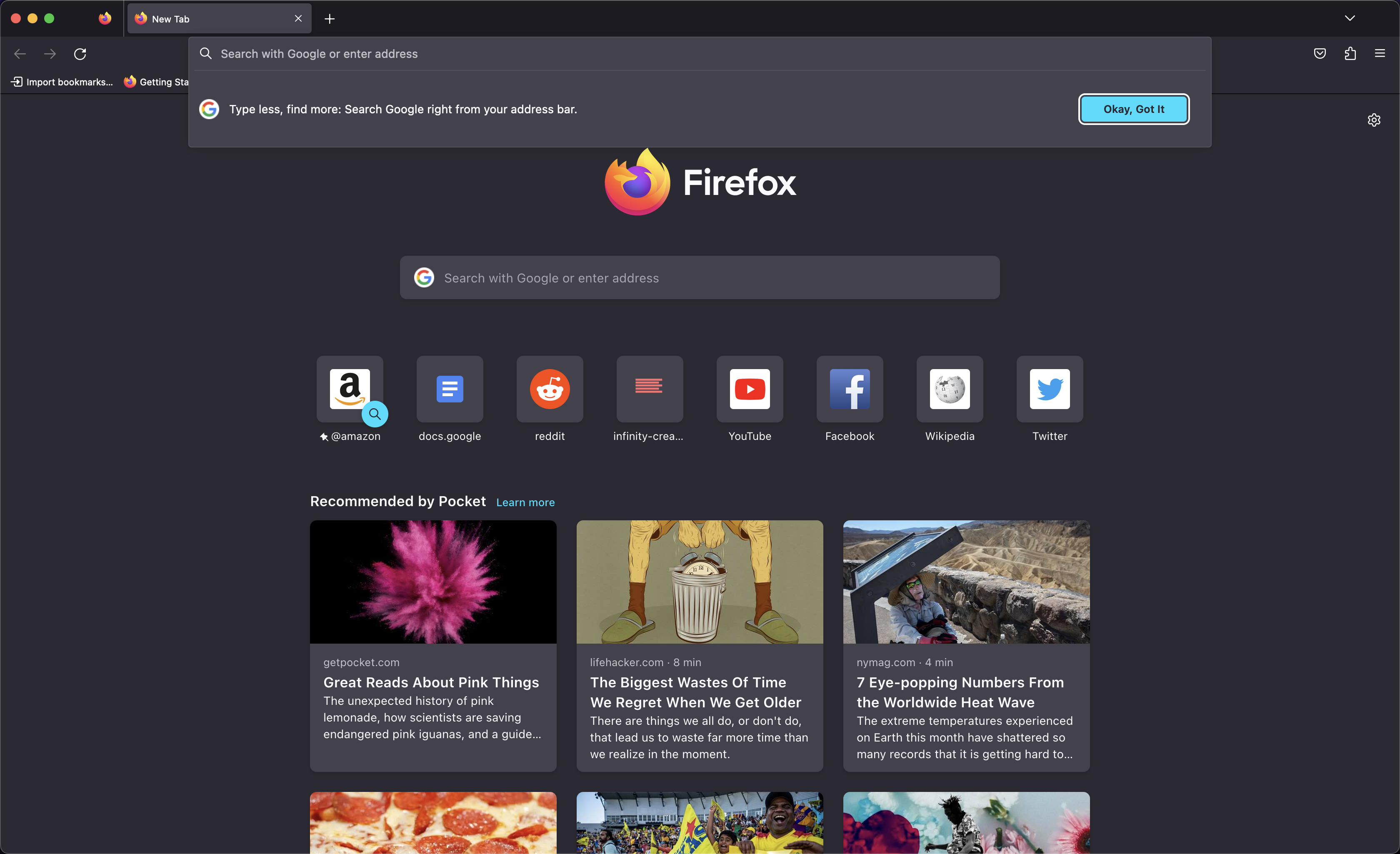Viewport: 1400px width, 854px height.
Task: Click the Type less, find more tip text
Action: pos(403,109)
